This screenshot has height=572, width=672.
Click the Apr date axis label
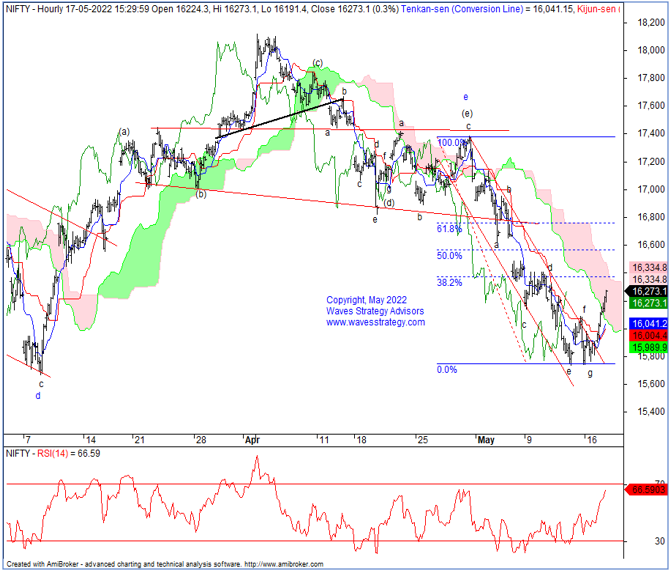click(252, 440)
